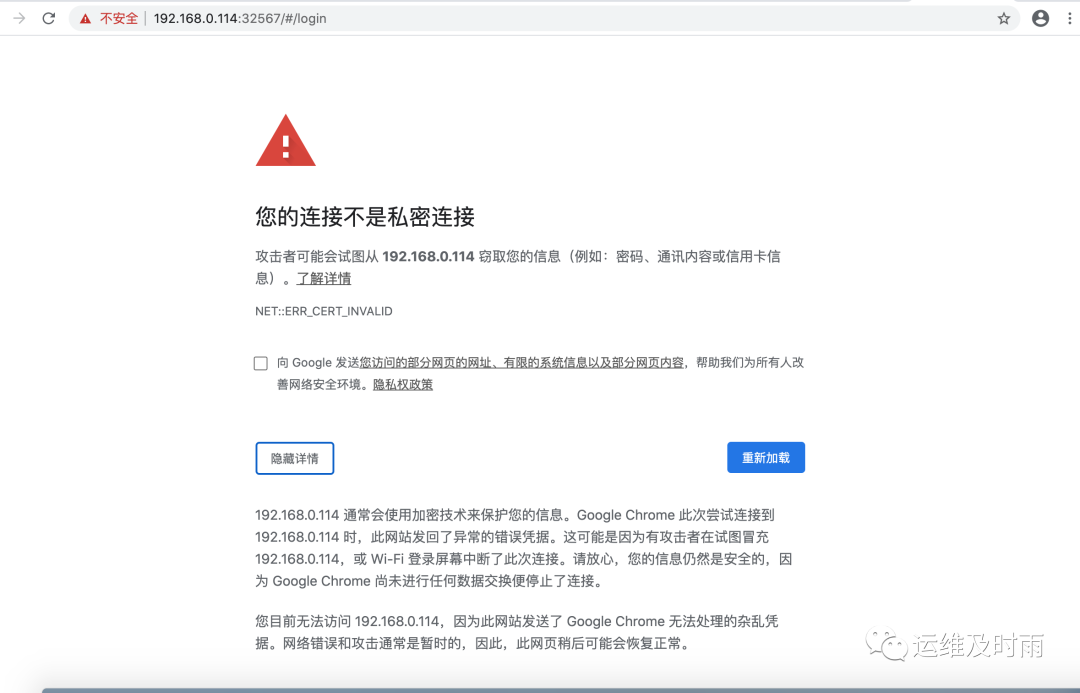
Task: Click the address bar URL 192.168.0.114:32567
Action: click(x=240, y=19)
